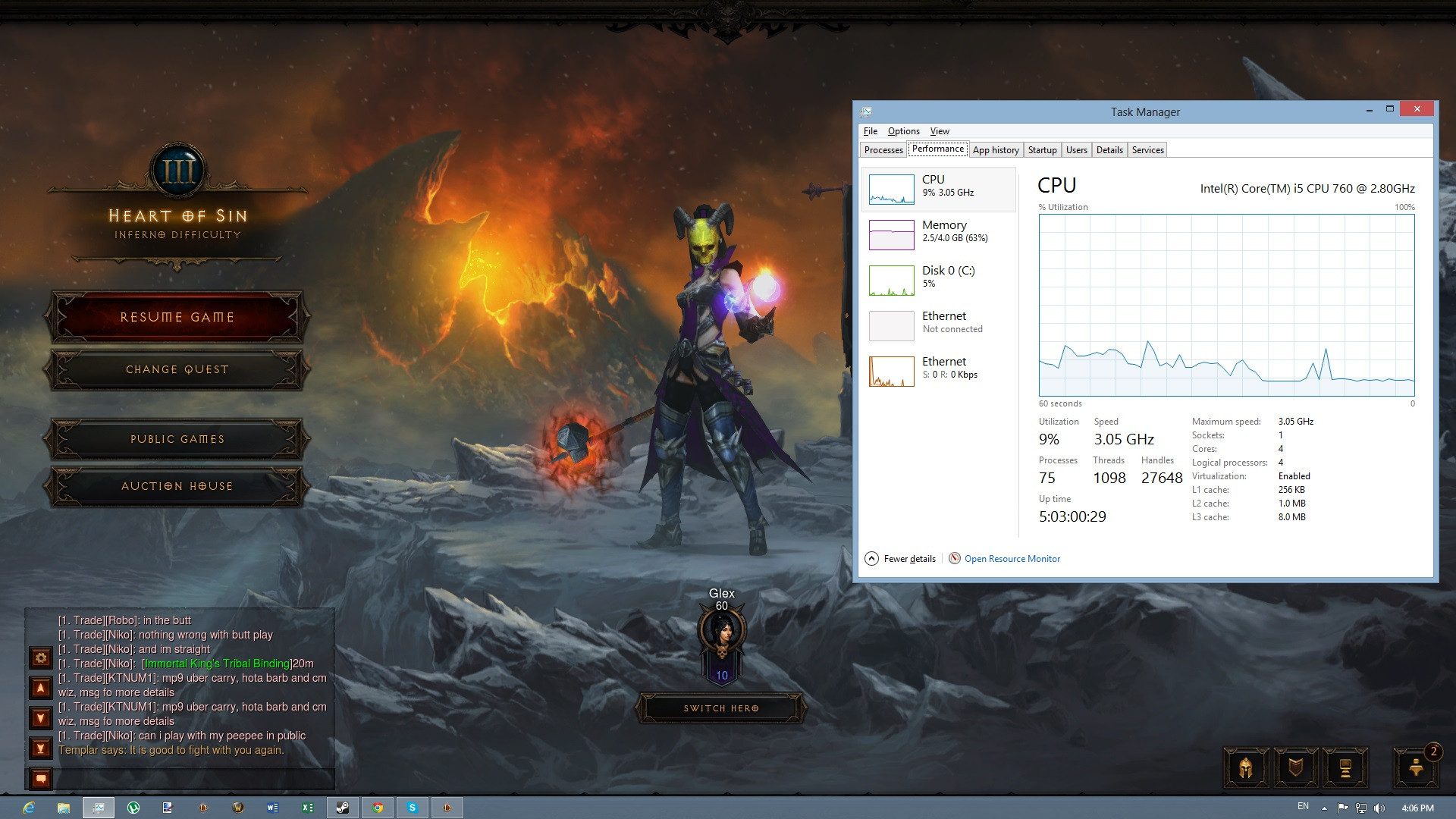This screenshot has height=819, width=1456.
Task: Open the Auction House
Action: click(x=177, y=486)
